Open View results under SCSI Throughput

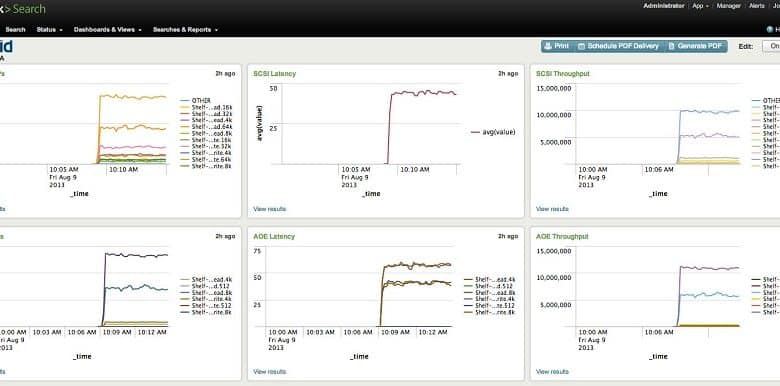click(552, 209)
